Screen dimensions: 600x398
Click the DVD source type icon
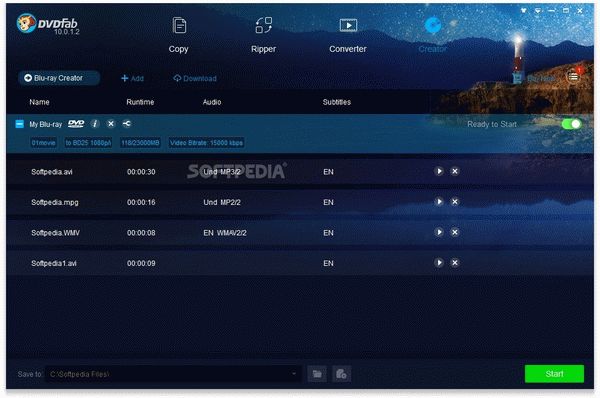[76, 124]
